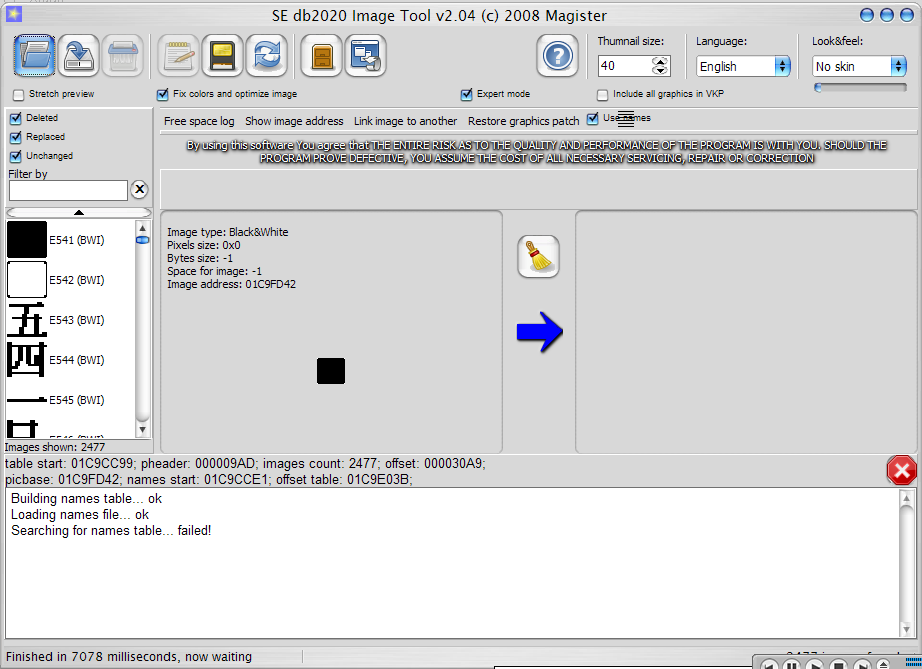Click Link image to another
This screenshot has height=669, width=922.
tap(405, 121)
